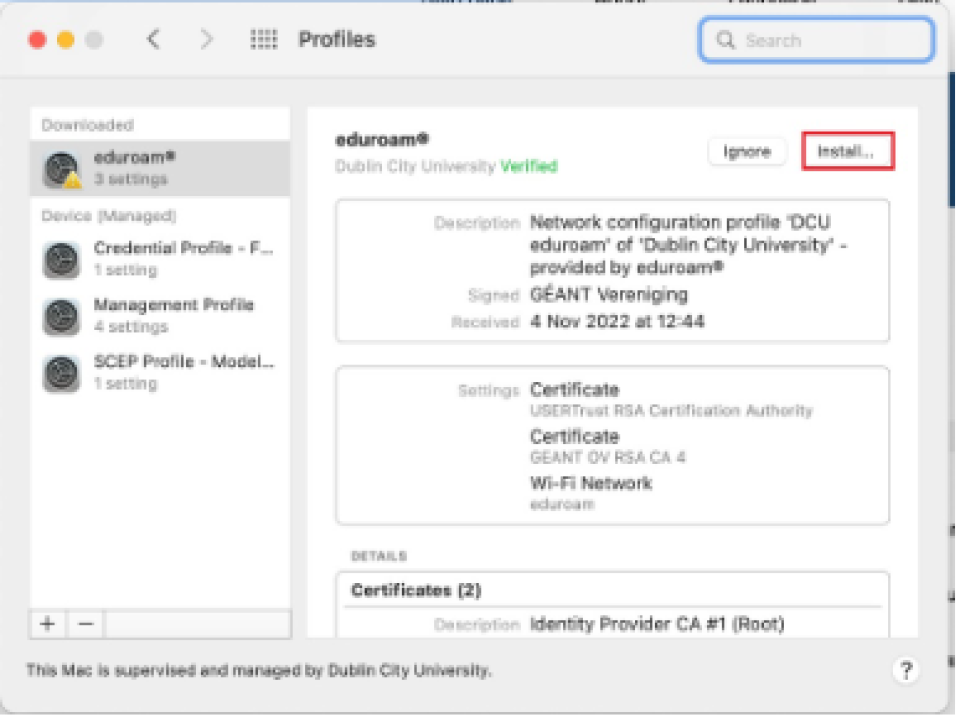Go forward with the right chevron

(206, 40)
